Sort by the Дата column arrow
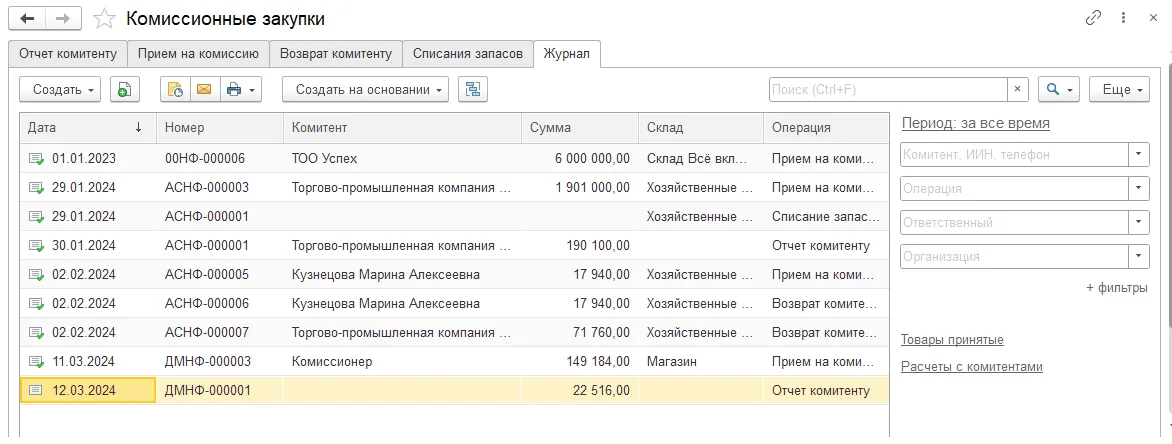1172x444 pixels. (x=138, y=128)
